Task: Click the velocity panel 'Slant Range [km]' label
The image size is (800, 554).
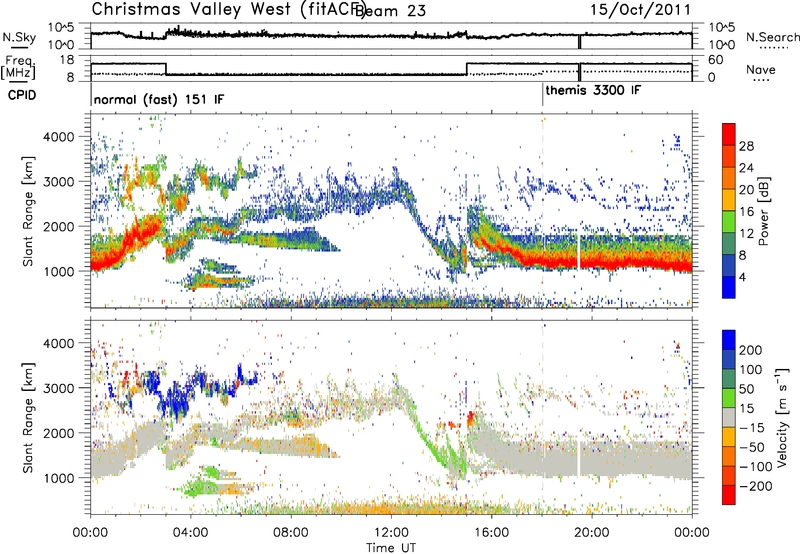Action: coord(28,417)
